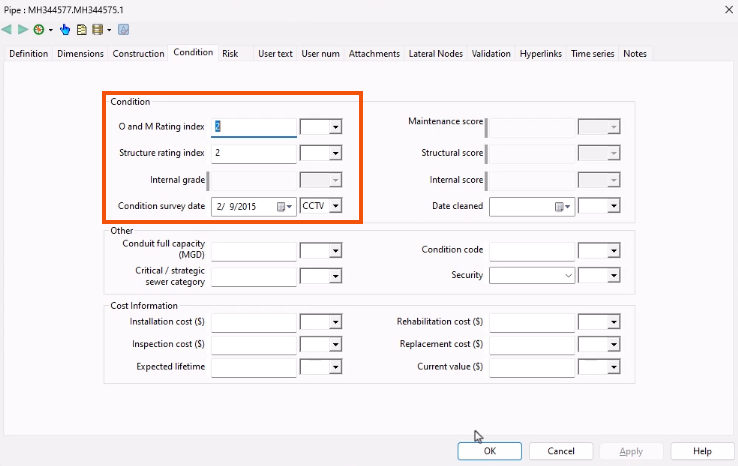
Task: Click the green circular locate object icon
Action: coord(39,30)
